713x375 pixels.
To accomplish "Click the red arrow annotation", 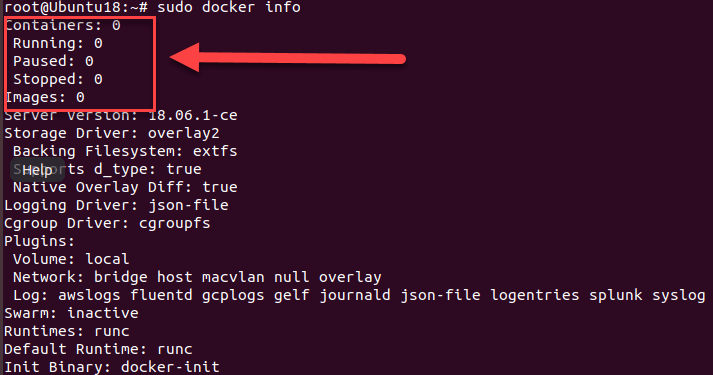I will tap(287, 58).
